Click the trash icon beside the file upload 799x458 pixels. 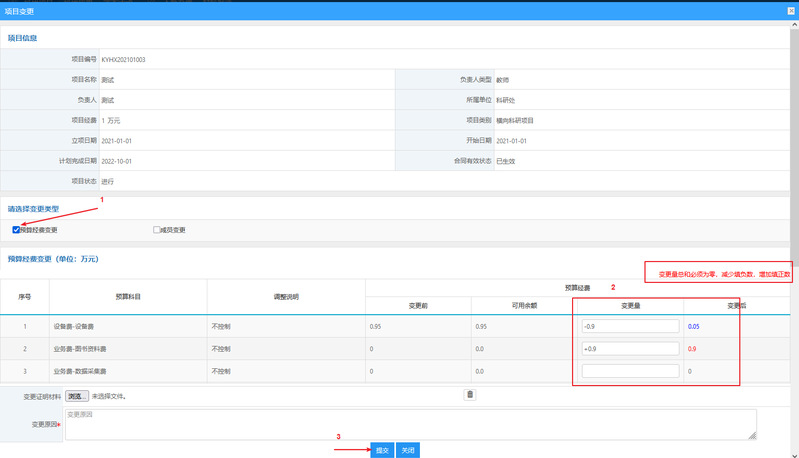pos(469,395)
